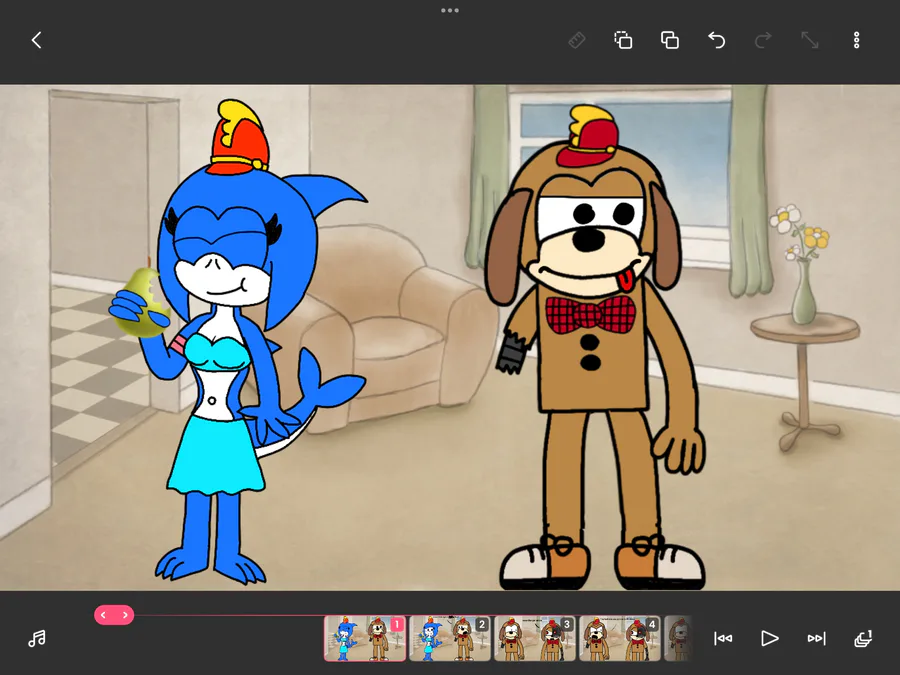Viewport: 900px width, 675px height.
Task: Jump to the first frame
Action: pos(723,638)
